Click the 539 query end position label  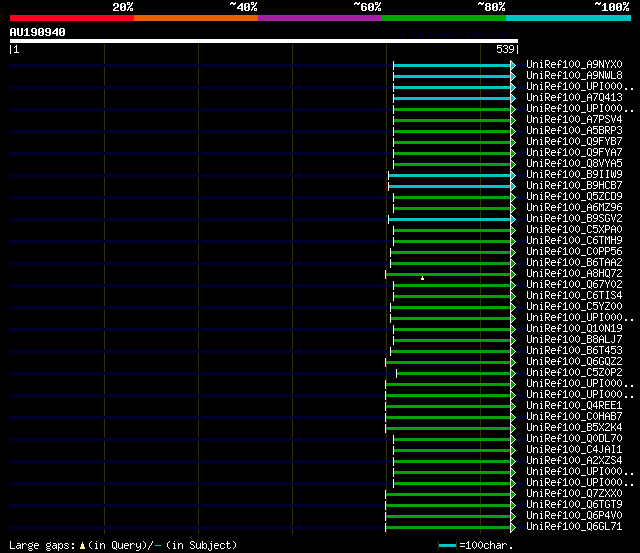[505, 49]
